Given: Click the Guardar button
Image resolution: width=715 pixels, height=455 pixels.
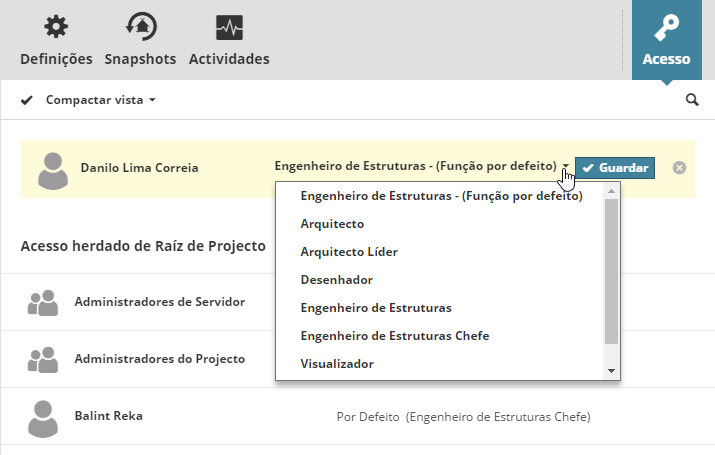Looking at the screenshot, I should (615, 168).
